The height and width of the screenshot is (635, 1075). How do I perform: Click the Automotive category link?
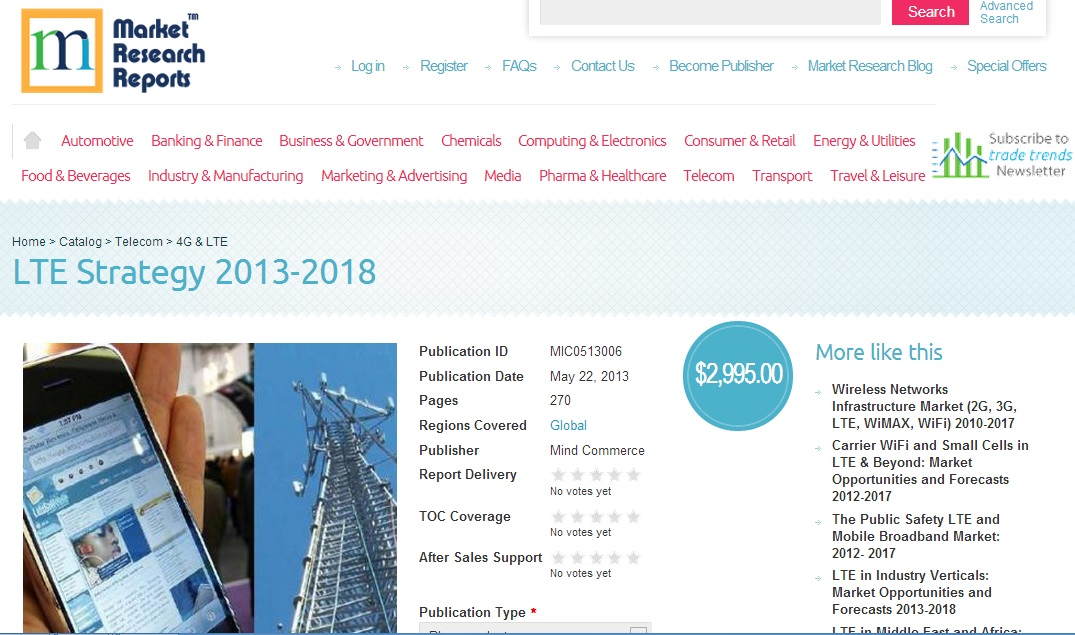point(97,141)
